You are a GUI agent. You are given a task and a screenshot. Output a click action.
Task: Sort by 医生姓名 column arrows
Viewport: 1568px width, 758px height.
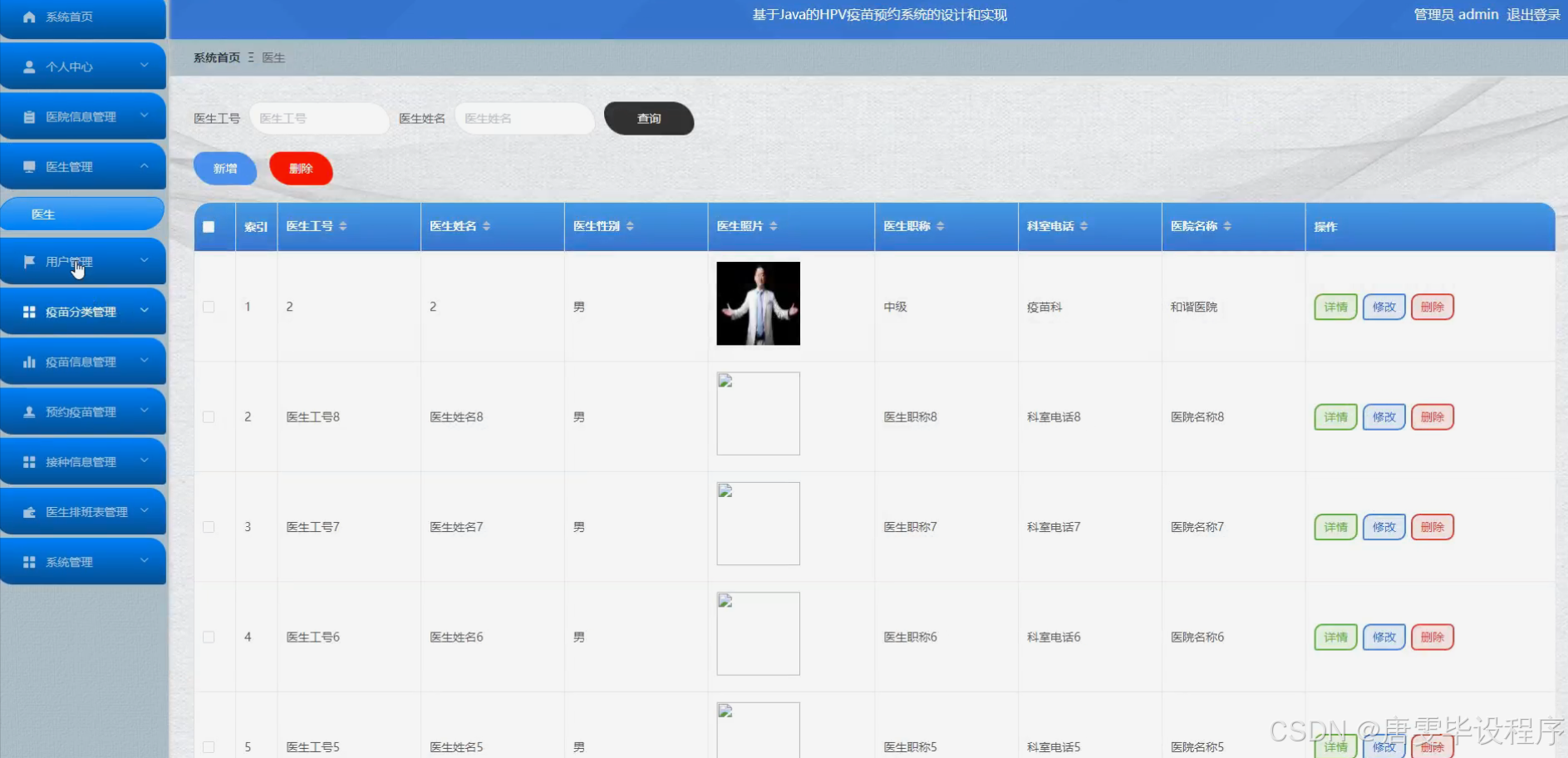[487, 226]
